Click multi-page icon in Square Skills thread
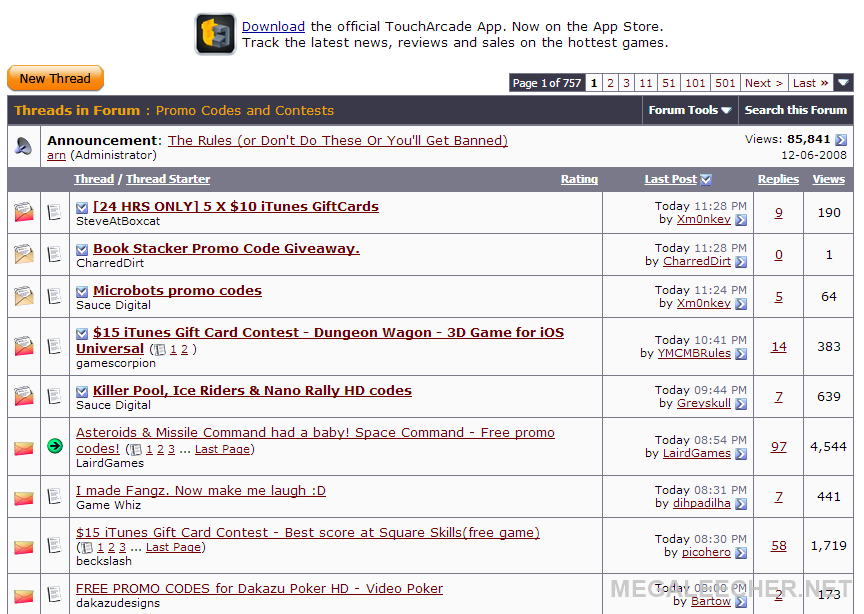Screen dimensions: 864x614 (87, 548)
